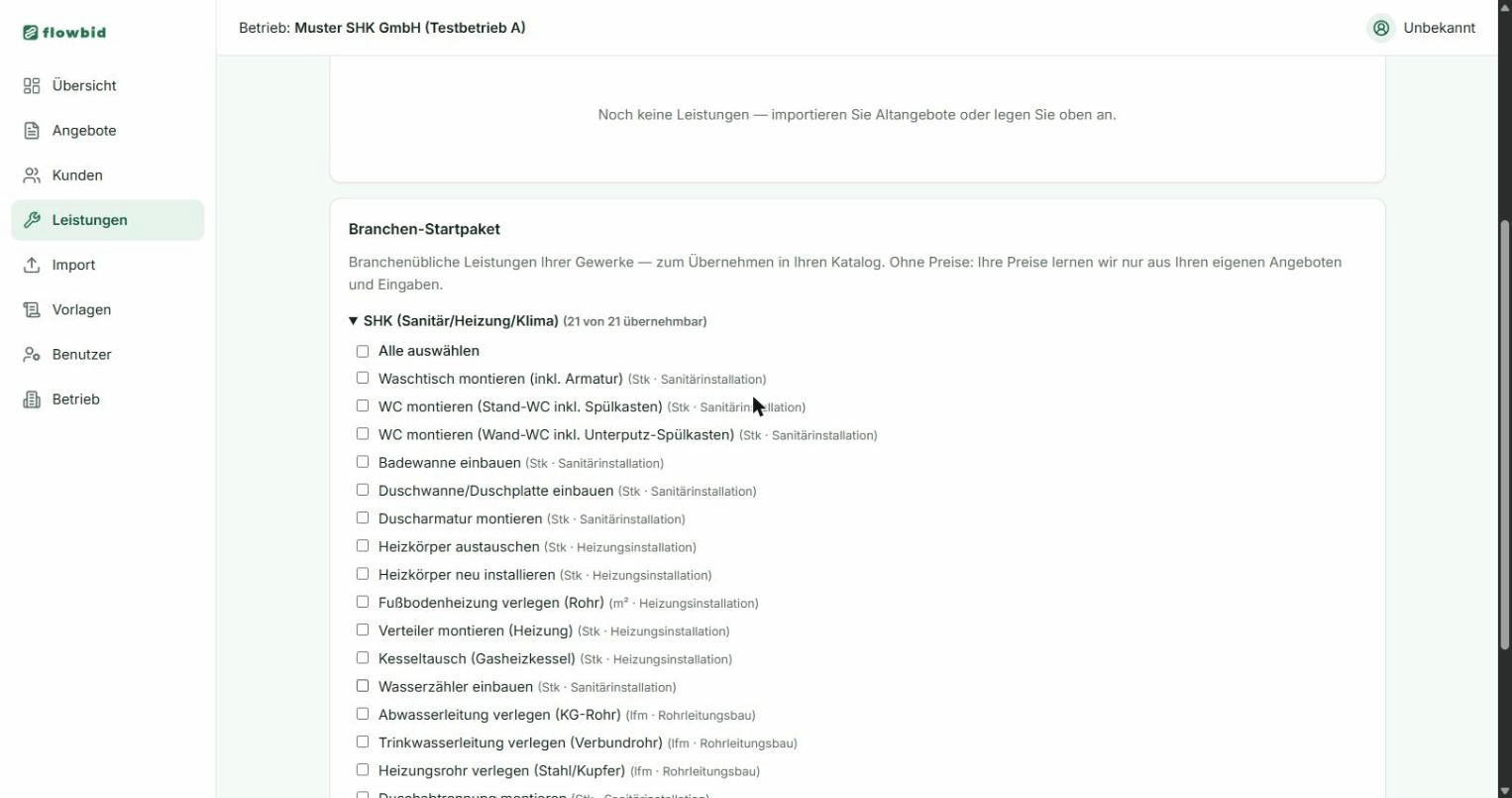1512x798 pixels.
Task: Tick the Alle auswählen checkbox
Action: point(363,351)
